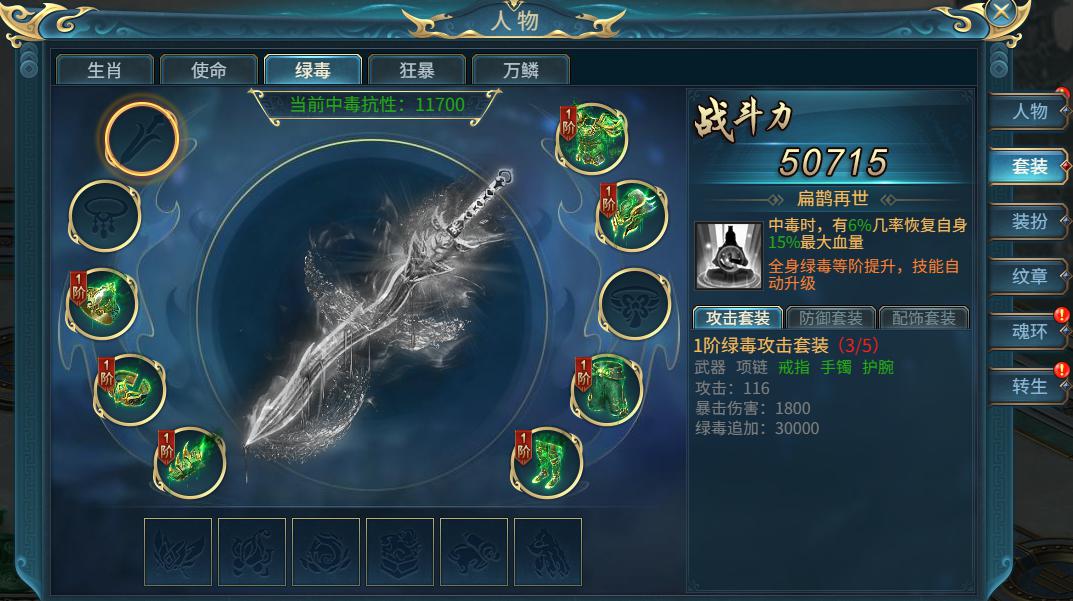The image size is (1073, 601).
Task: Switch to the 狂暴 tab
Action: tap(417, 70)
